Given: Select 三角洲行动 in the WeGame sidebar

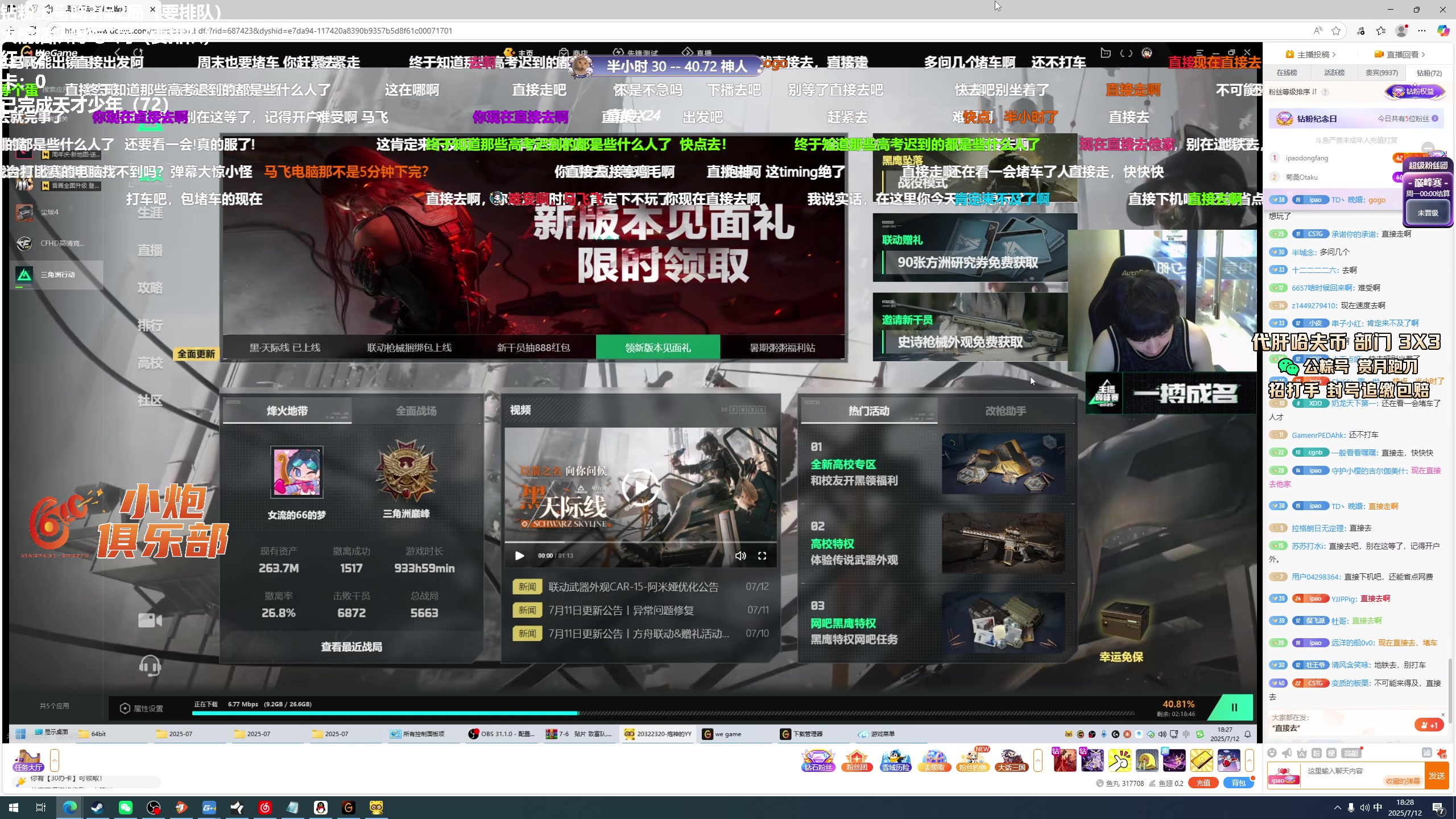Looking at the screenshot, I should (x=56, y=275).
